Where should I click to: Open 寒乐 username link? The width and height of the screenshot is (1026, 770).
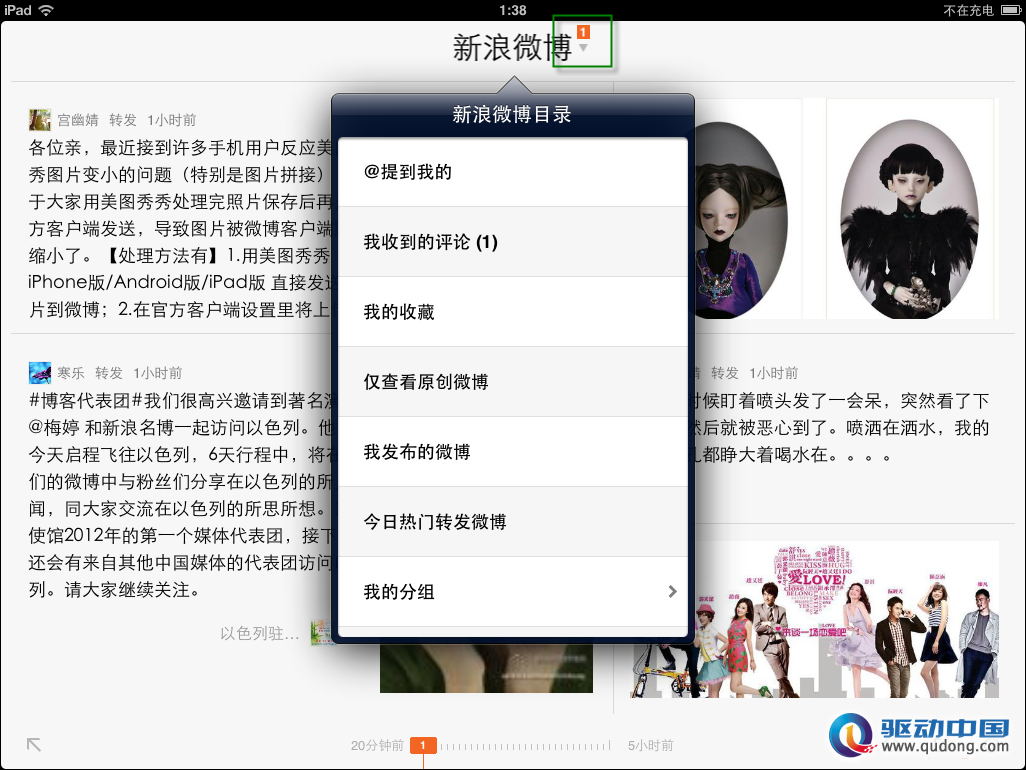71,373
